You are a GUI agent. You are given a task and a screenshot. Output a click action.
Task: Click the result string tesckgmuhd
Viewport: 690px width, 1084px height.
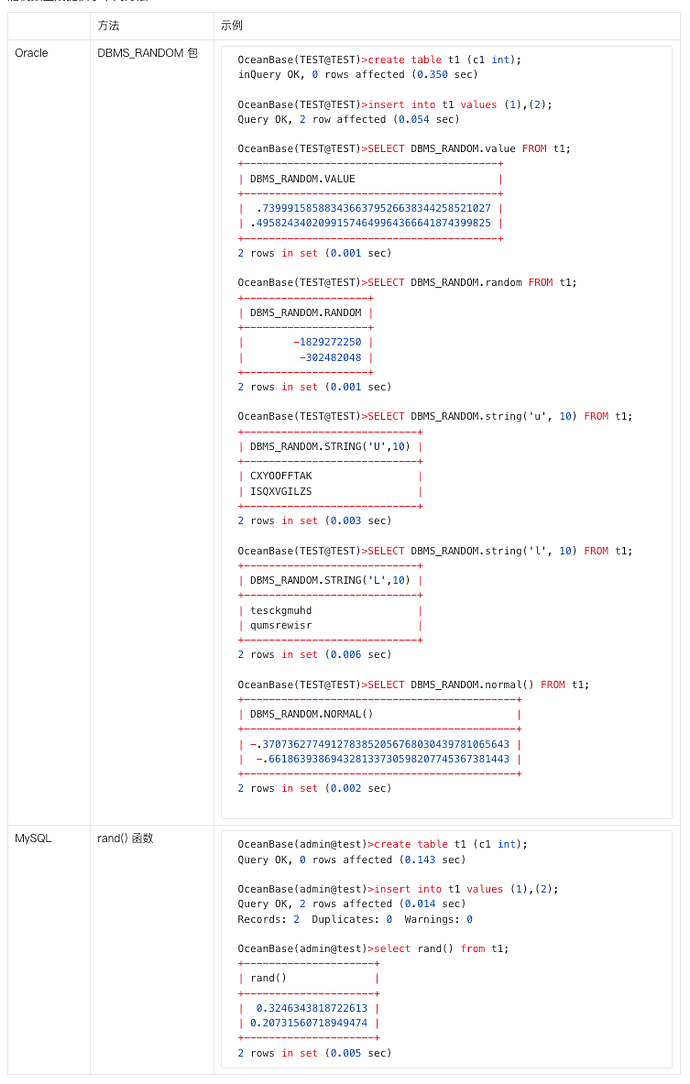[281, 611]
